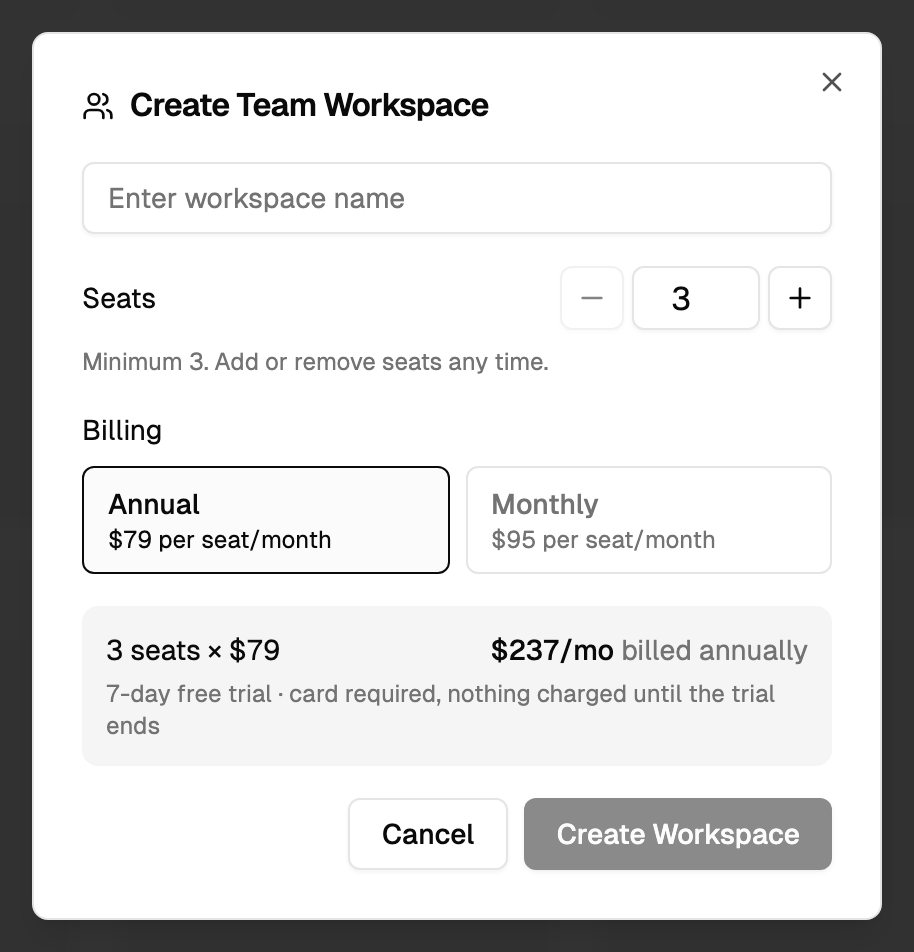
Task: Click the "Seats" label
Action: [x=119, y=298]
